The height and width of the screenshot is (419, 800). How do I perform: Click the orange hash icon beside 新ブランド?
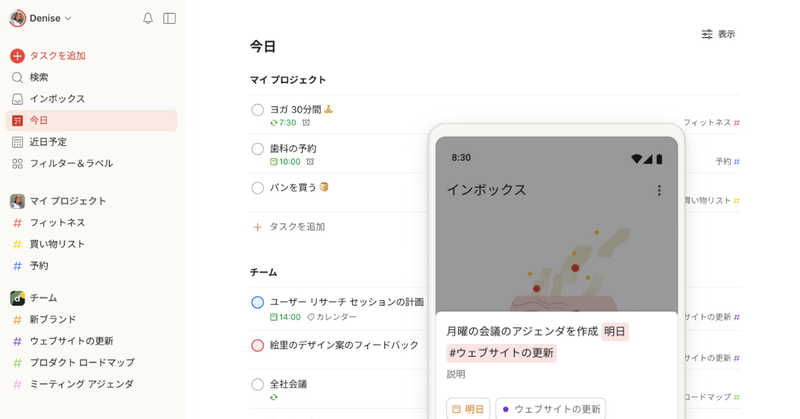click(x=17, y=319)
